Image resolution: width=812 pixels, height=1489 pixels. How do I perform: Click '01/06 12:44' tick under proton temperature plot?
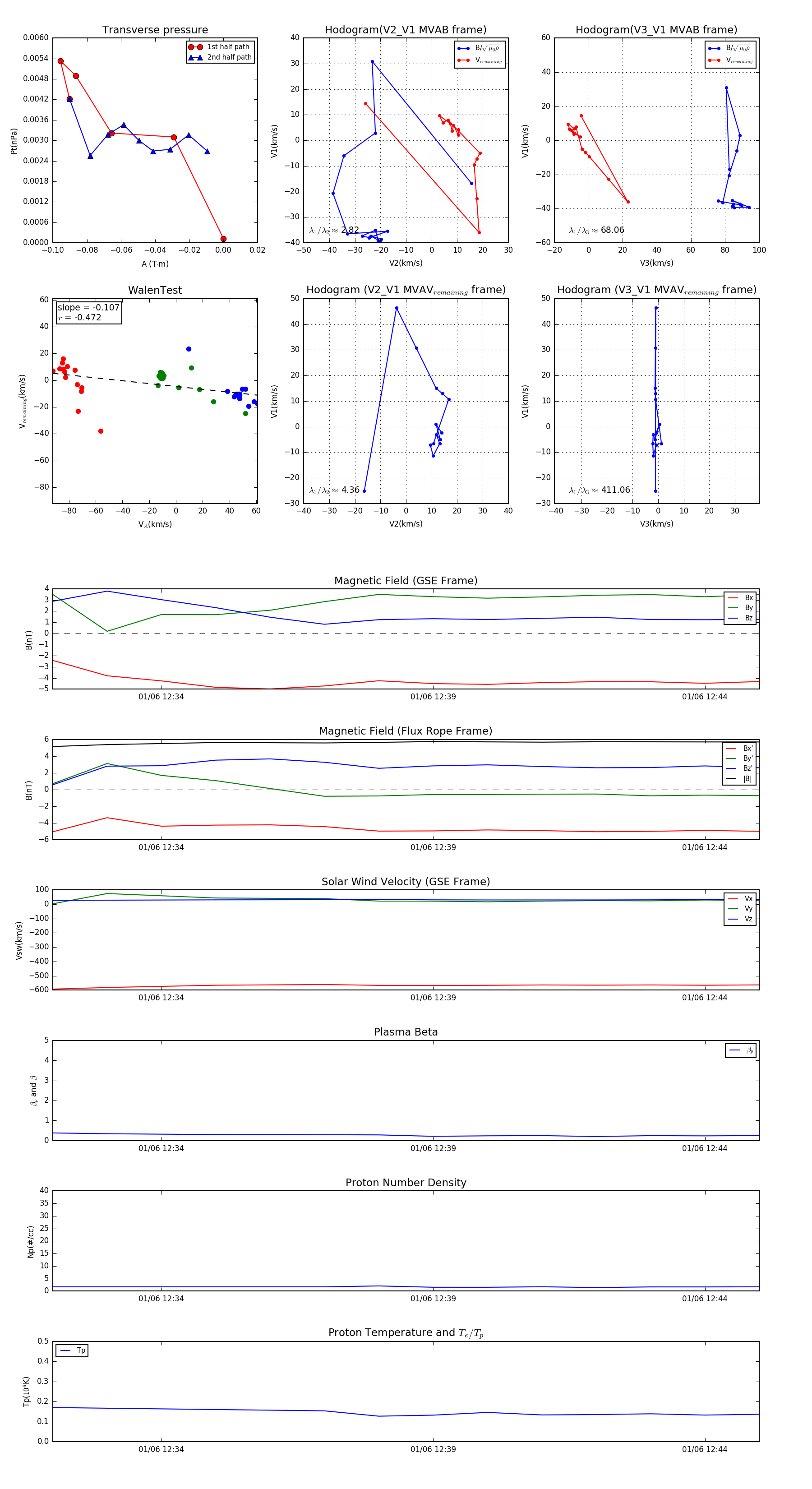coord(705,1449)
